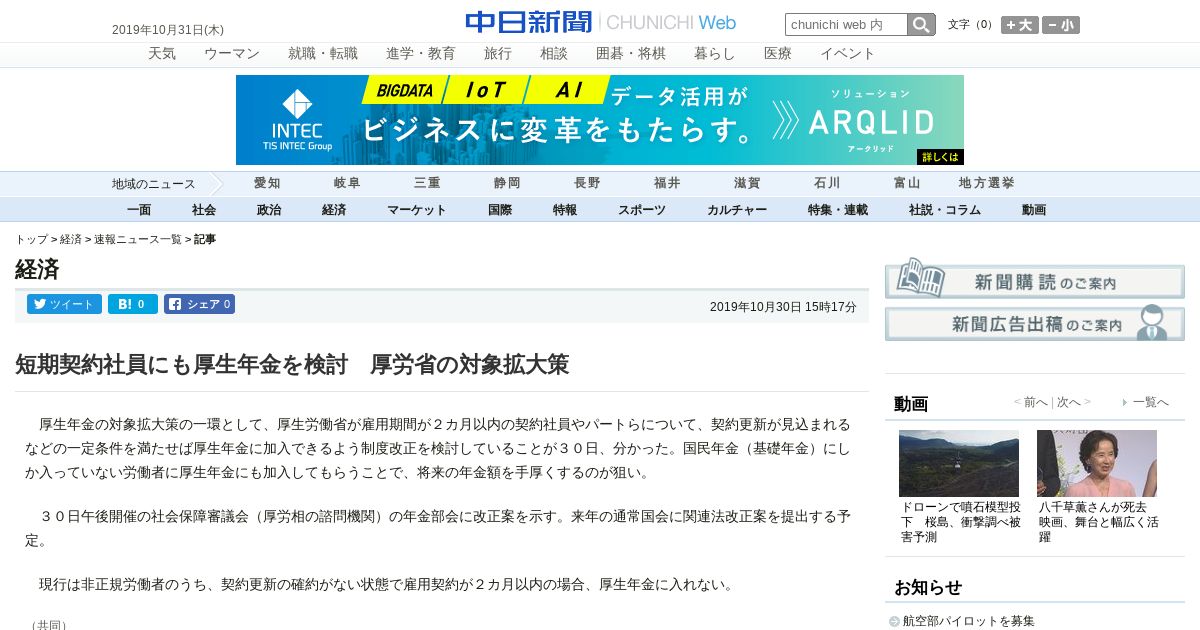Select 石川 regional news

827,183
